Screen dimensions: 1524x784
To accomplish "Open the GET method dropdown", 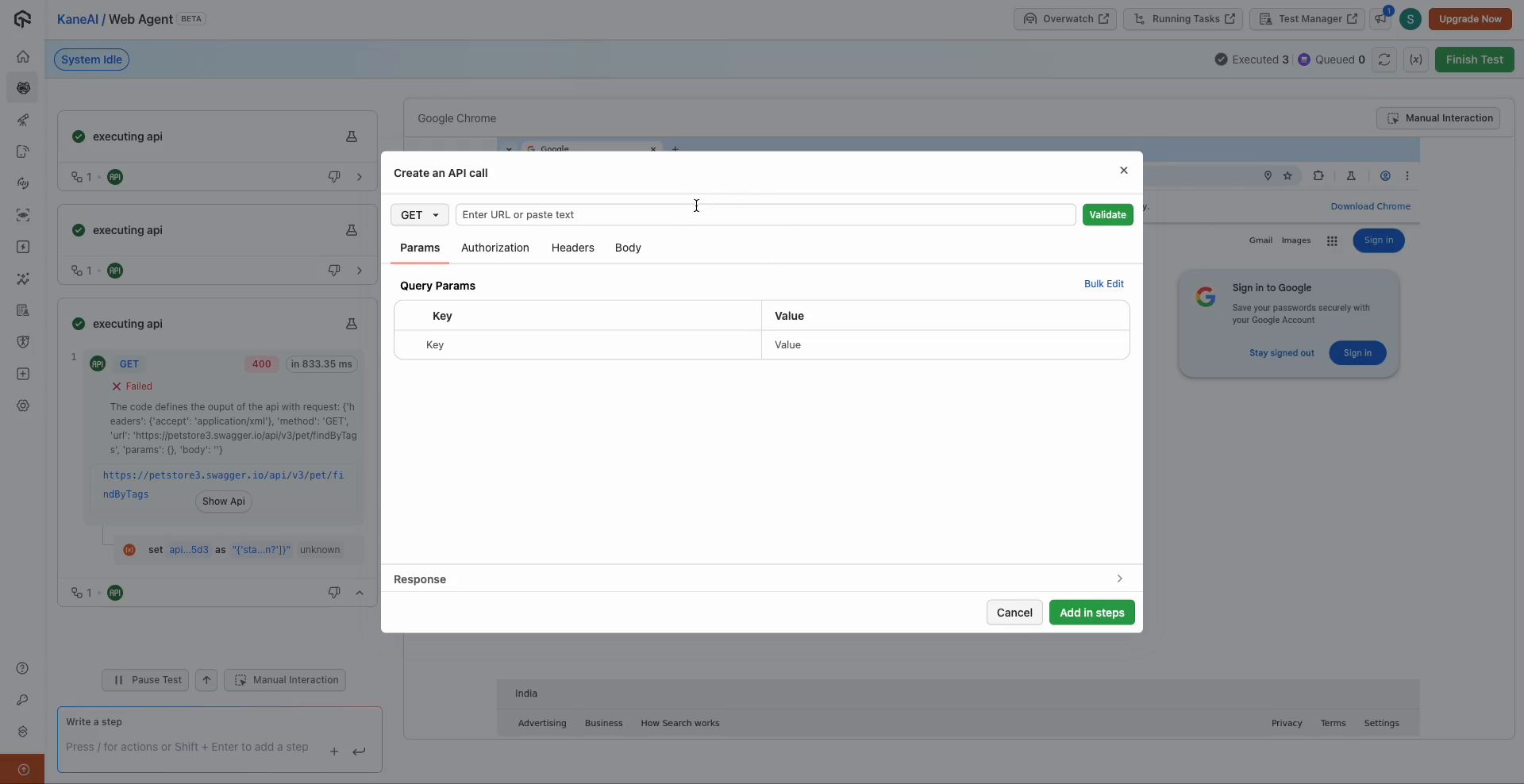I will 419,215.
